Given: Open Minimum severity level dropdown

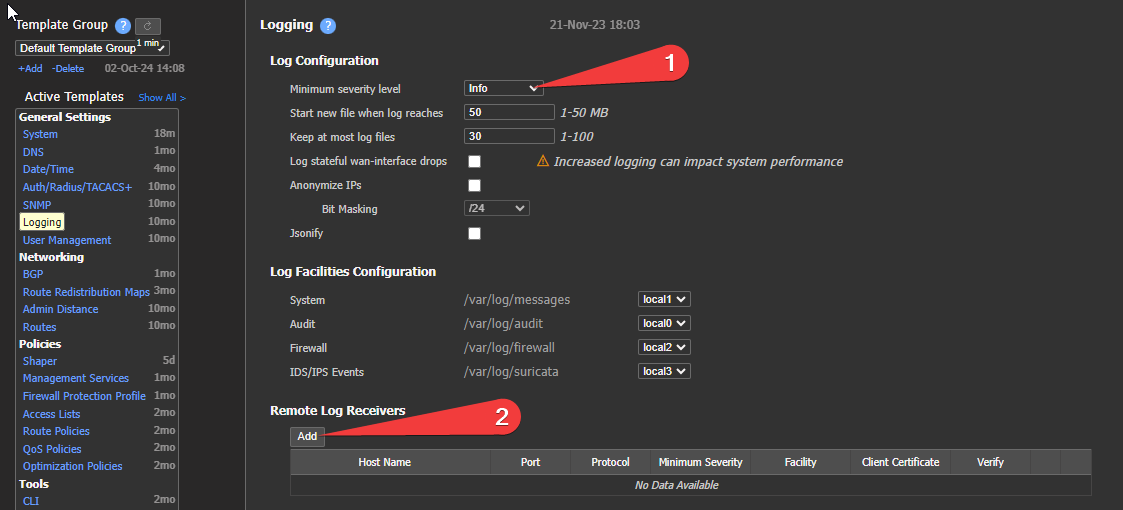Looking at the screenshot, I should click(x=503, y=88).
